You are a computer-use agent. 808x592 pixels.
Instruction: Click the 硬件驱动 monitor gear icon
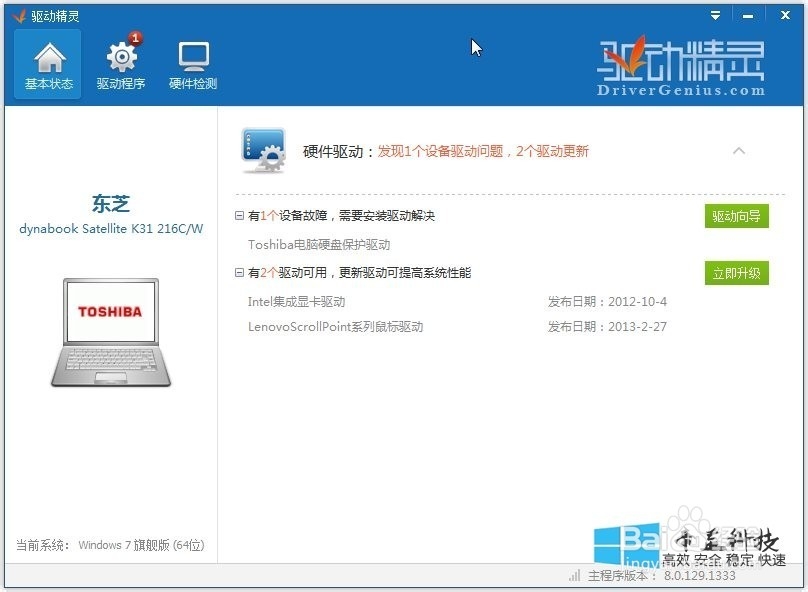pyautogui.click(x=263, y=150)
